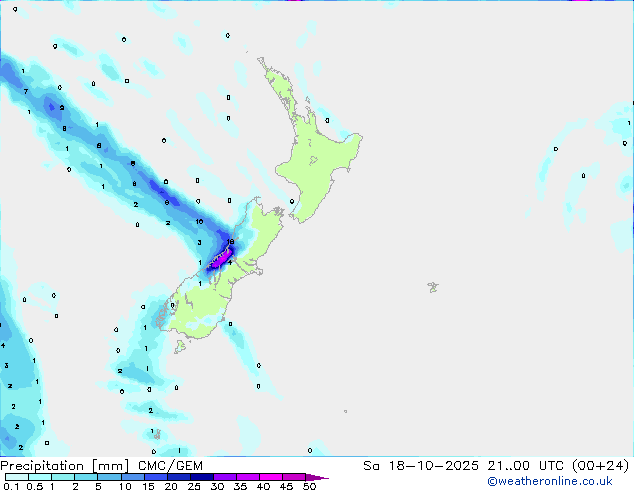Click Stewart Island south of South Island
The image size is (634, 490).
(x=180, y=346)
